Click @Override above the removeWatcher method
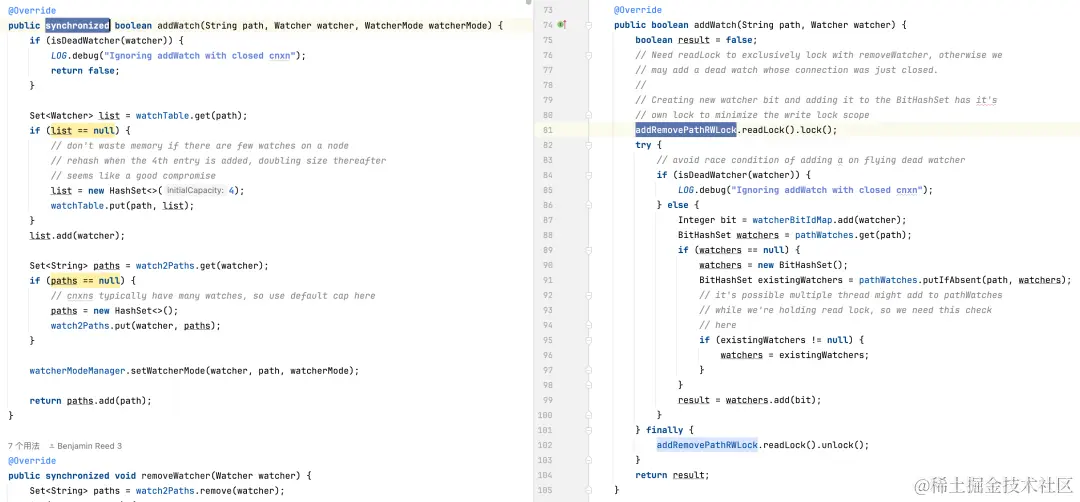Image resolution: width=1080 pixels, height=502 pixels. [32, 461]
